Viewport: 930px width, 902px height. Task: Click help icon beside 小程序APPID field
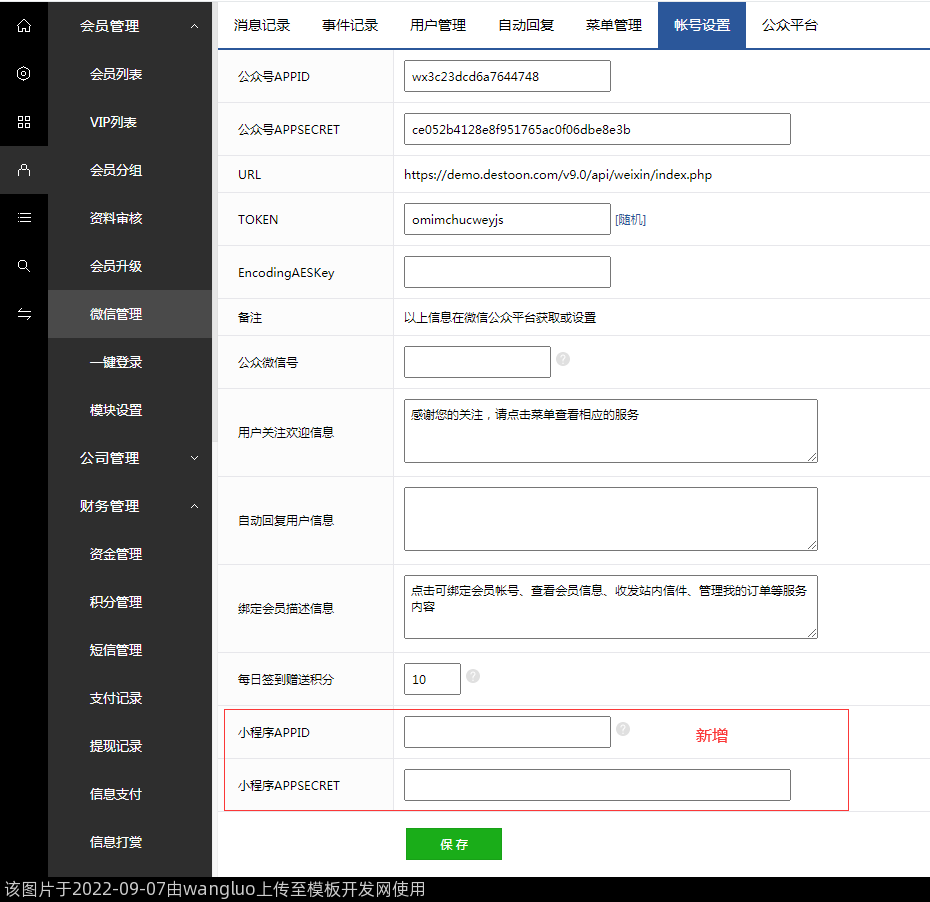[x=623, y=729]
